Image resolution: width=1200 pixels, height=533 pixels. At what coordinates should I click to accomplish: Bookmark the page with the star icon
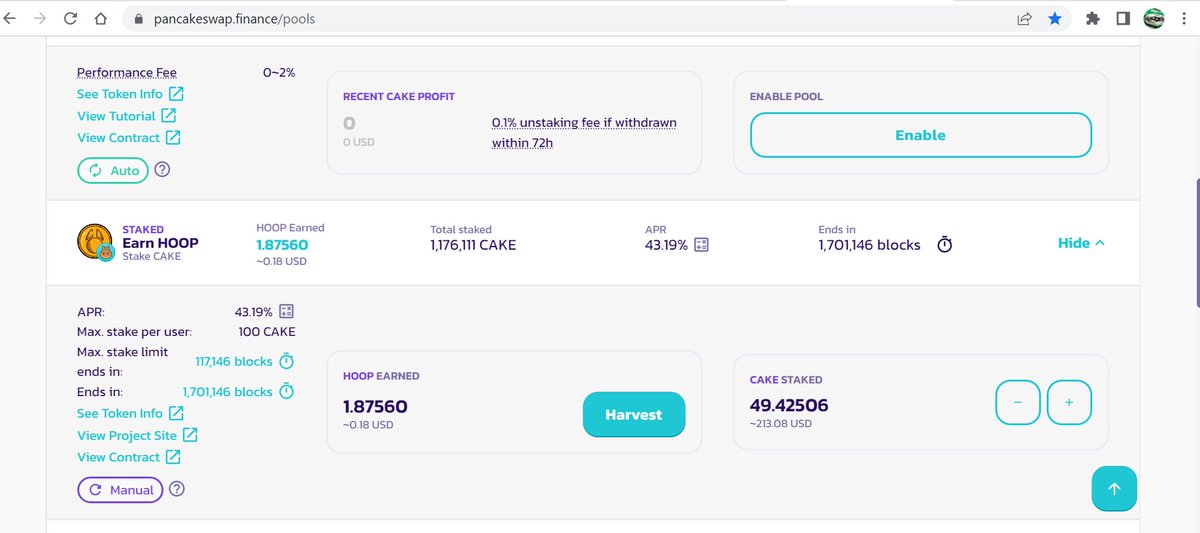(1055, 18)
